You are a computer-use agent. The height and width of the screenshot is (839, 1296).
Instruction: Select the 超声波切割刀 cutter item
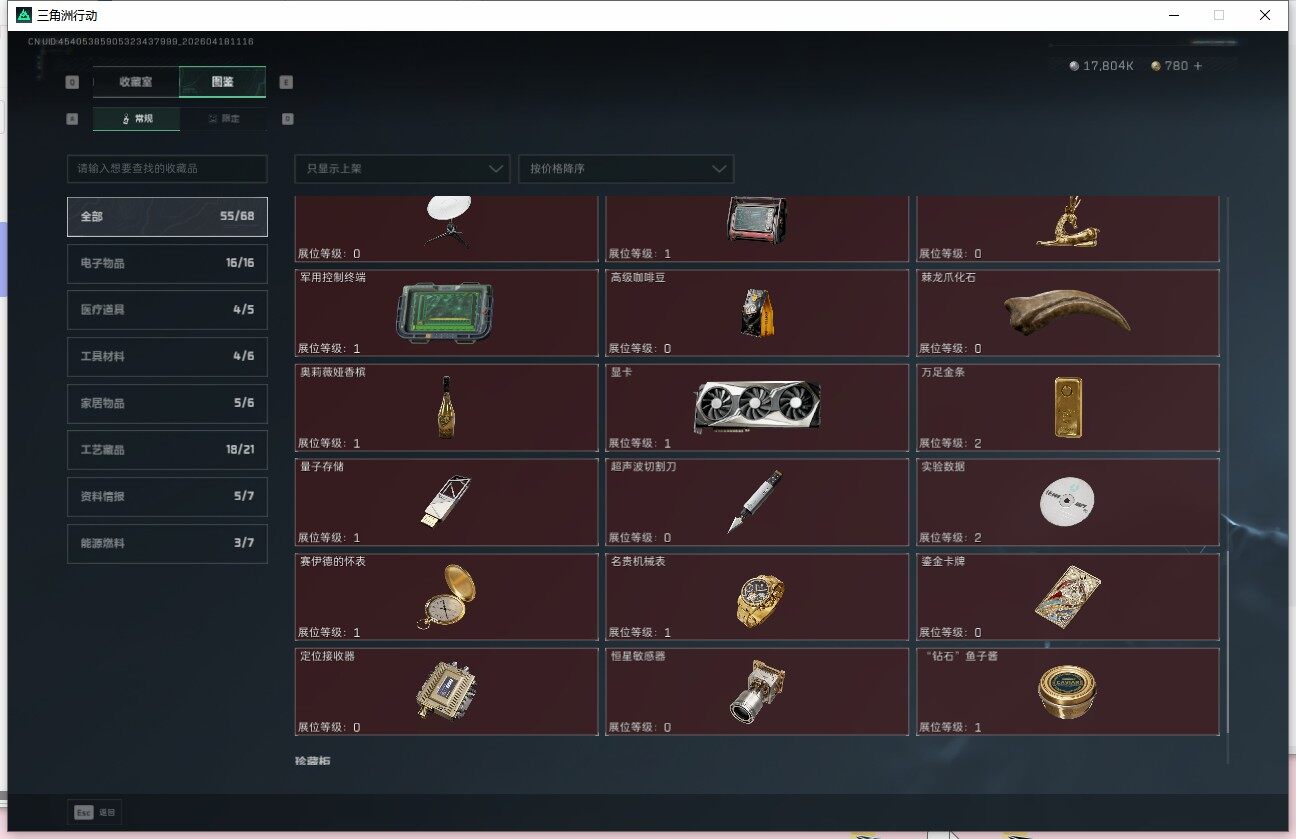[x=757, y=502]
